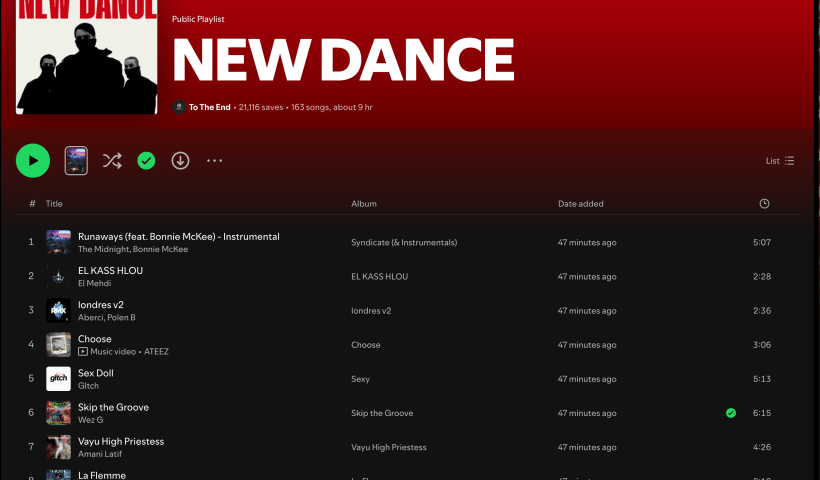The image size is (820, 480).
Task: Open the three-dots more options menu
Action: [x=214, y=160]
